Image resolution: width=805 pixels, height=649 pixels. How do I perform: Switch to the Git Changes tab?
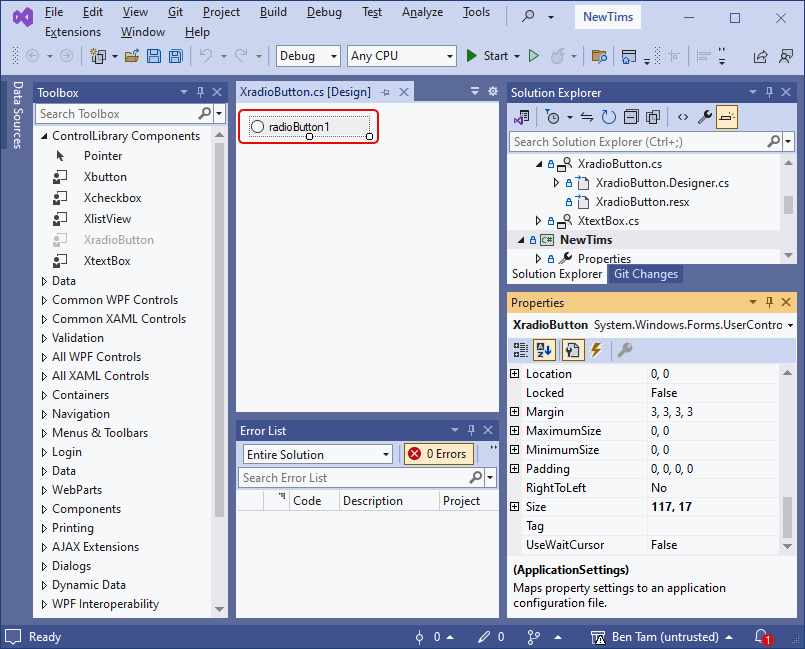644,273
